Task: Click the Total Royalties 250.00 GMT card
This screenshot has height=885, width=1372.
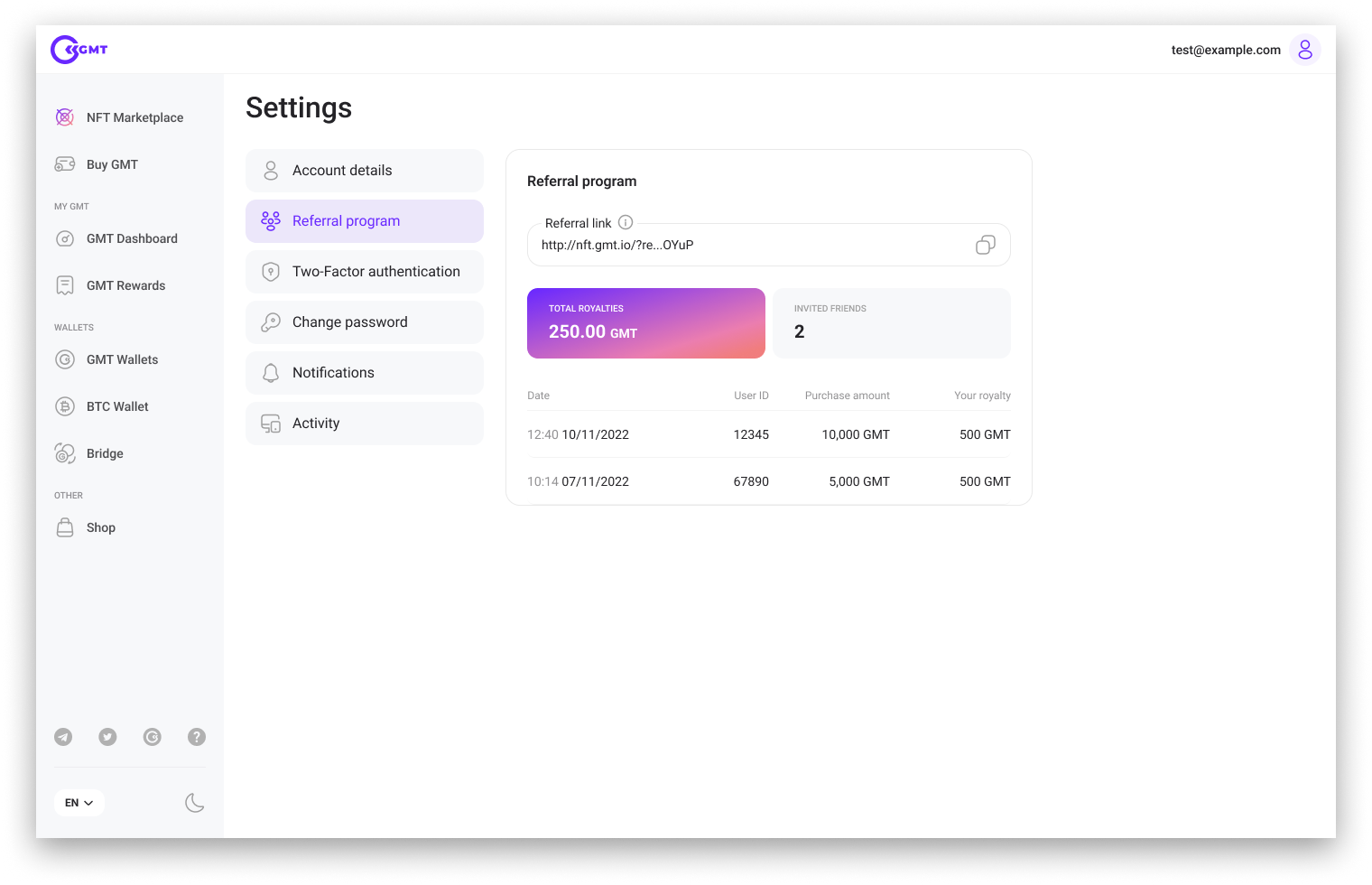Action: tap(646, 323)
